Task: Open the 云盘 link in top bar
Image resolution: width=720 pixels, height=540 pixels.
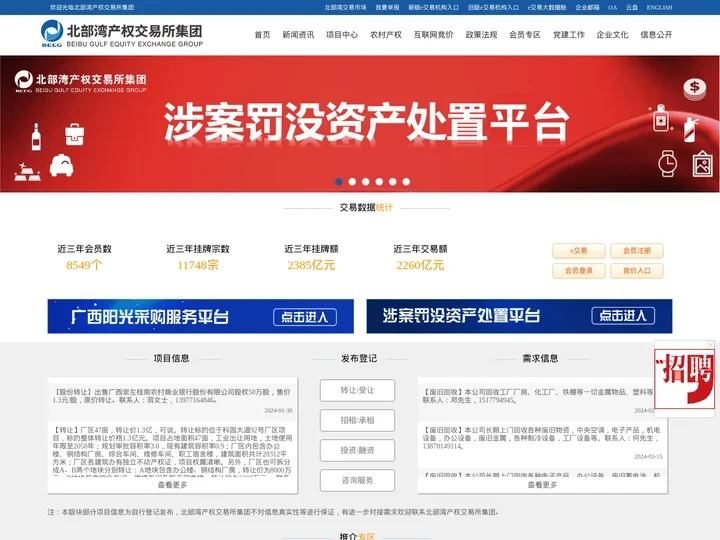Action: click(x=632, y=7)
